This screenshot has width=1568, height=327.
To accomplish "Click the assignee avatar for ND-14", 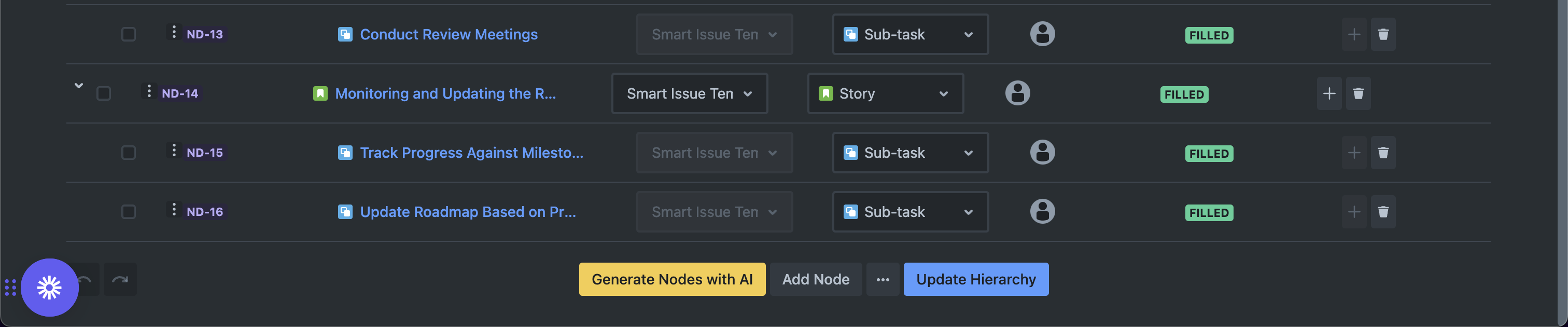I will click(1017, 93).
